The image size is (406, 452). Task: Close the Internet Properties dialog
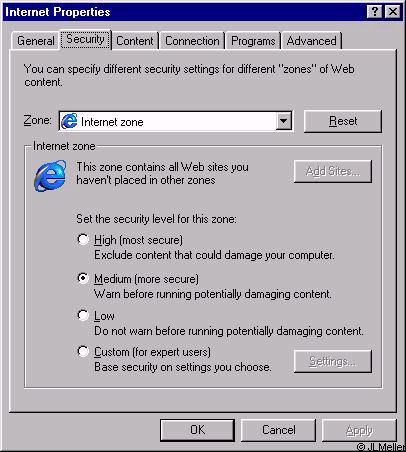point(393,12)
